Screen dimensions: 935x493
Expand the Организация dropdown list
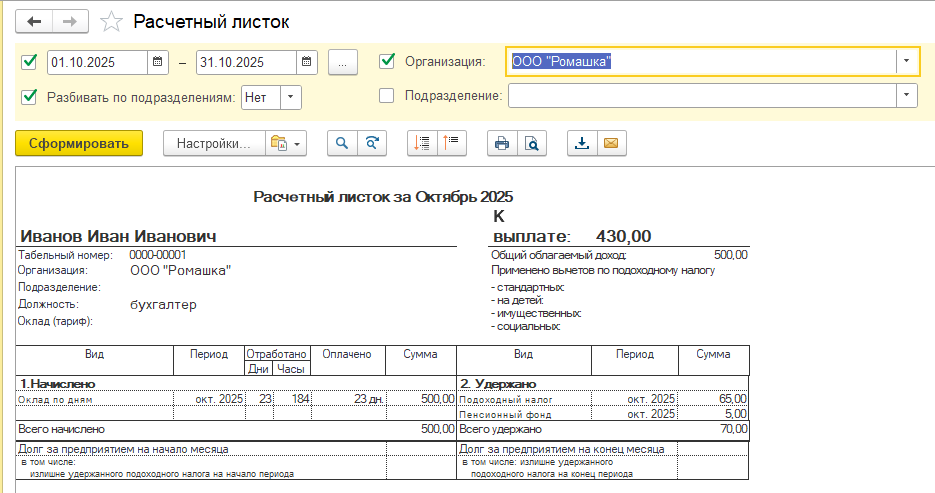click(x=906, y=62)
